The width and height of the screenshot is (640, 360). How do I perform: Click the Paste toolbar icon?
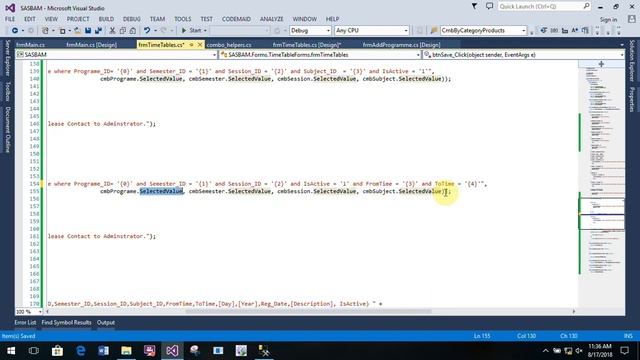coord(133,31)
